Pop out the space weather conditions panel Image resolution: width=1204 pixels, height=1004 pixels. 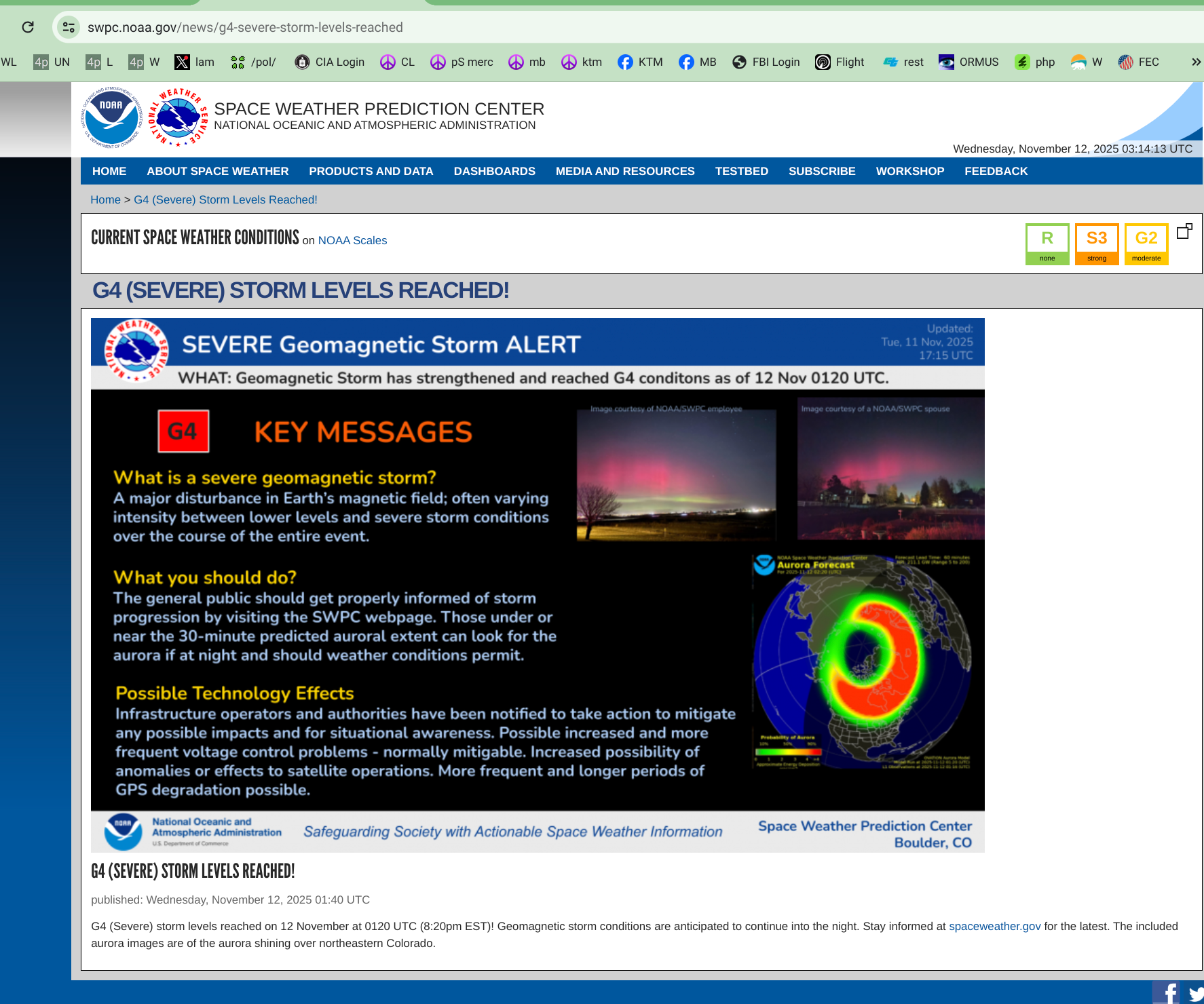1184,231
